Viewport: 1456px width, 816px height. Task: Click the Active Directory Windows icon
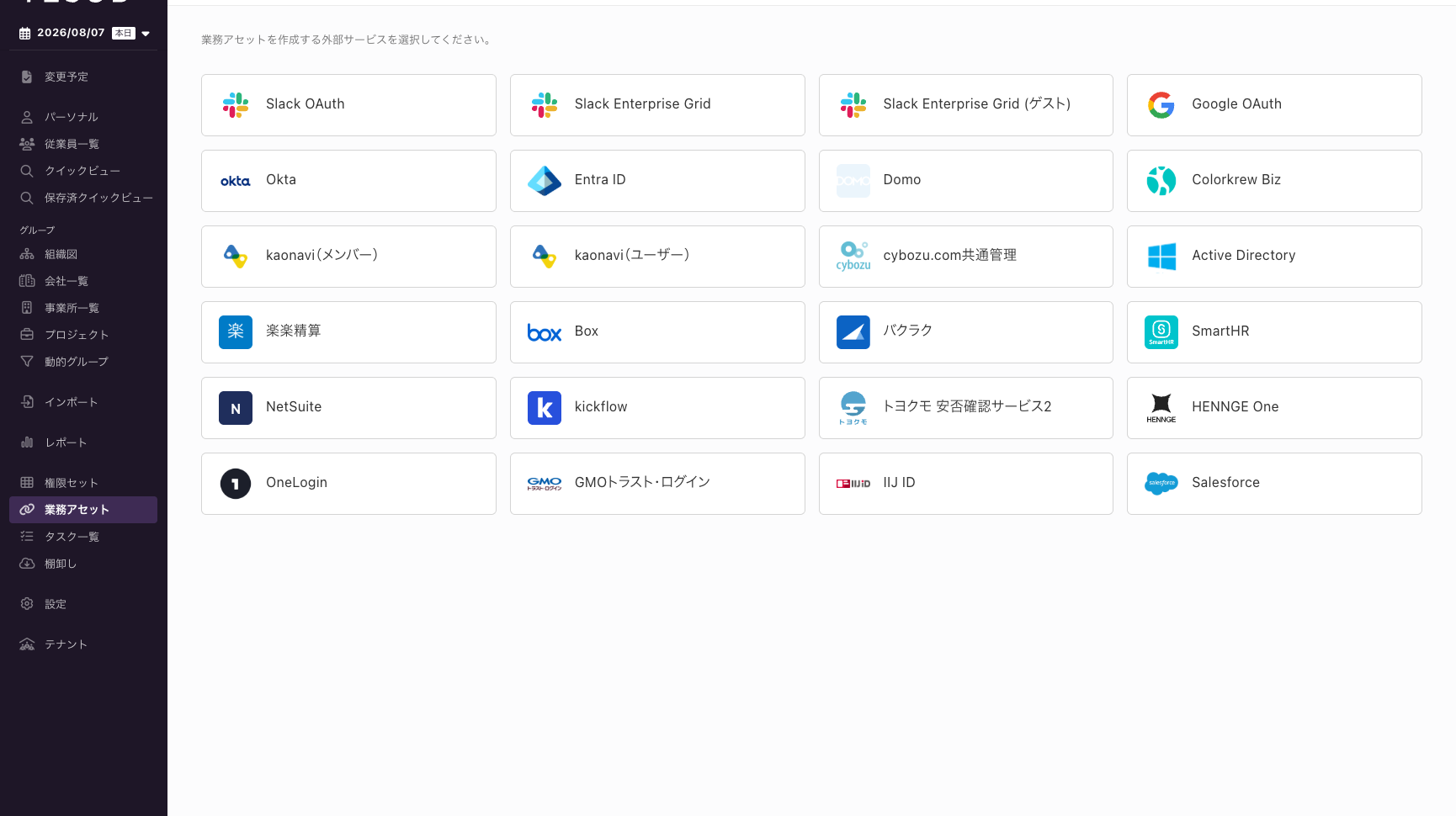point(1161,257)
